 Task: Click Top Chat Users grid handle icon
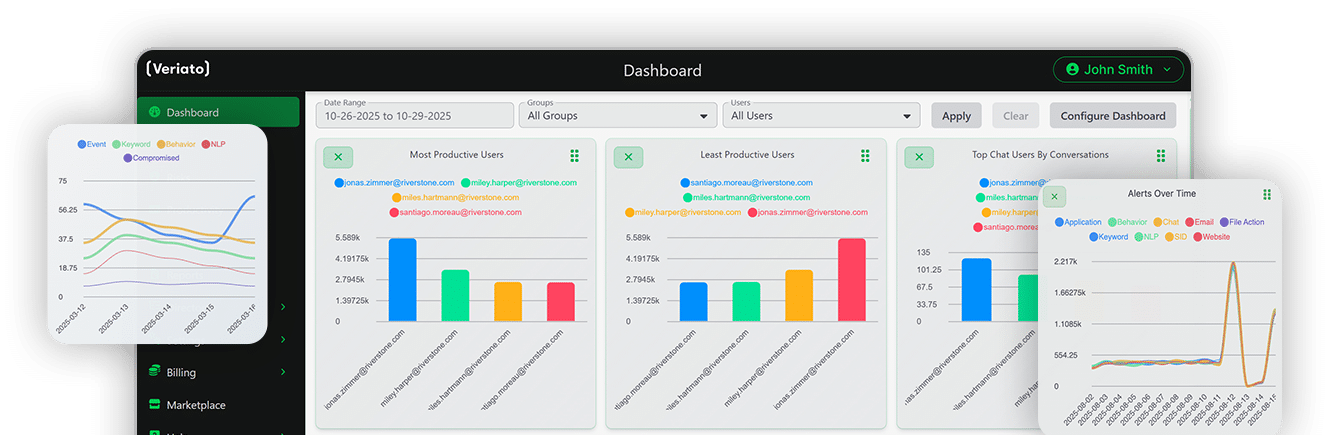1161,156
